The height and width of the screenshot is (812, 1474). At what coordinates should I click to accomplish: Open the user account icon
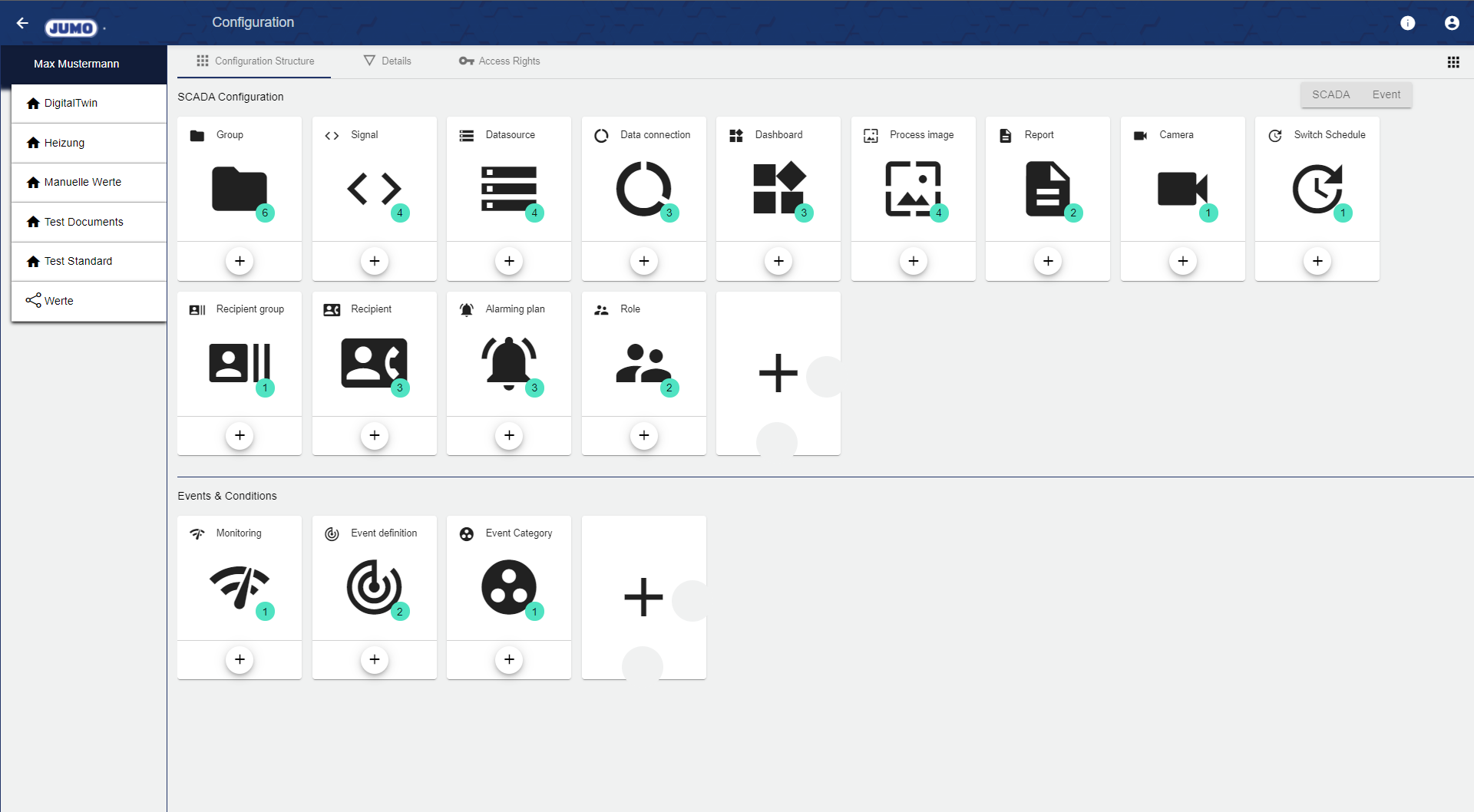[1451, 23]
